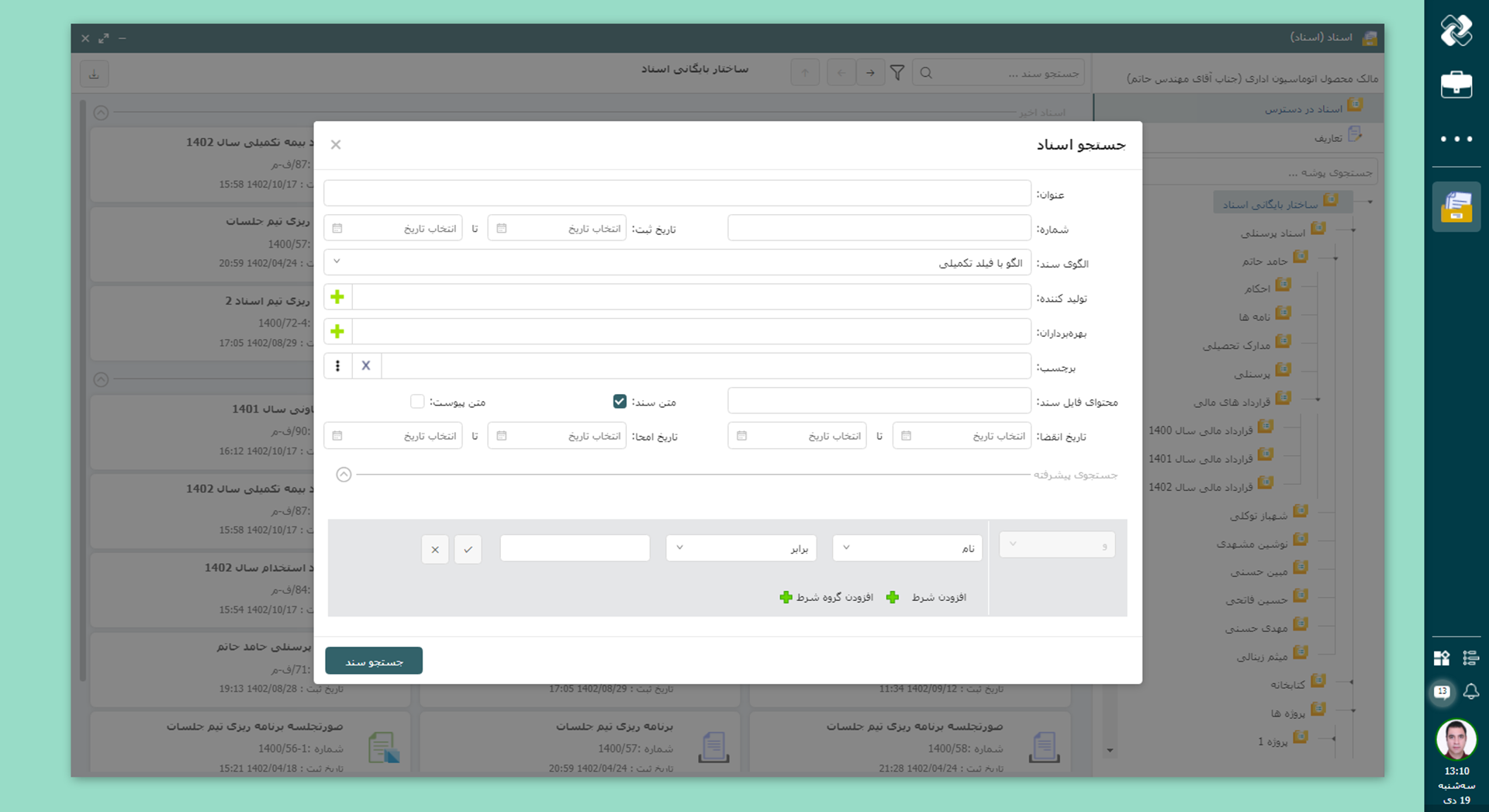
Task: Open the نام field dropdown
Action: coord(907,548)
